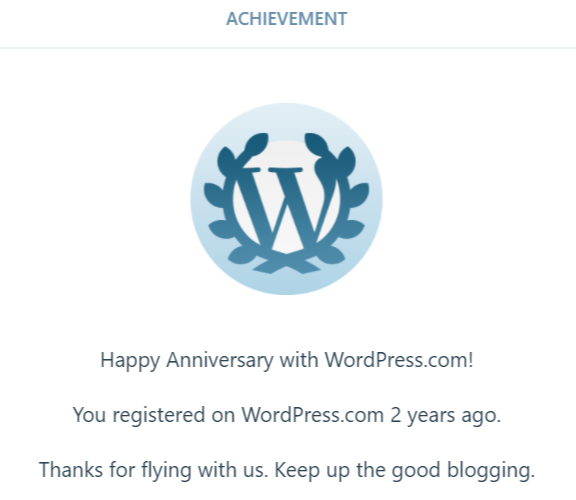
Task: Select the ACHIEVEMENT heading
Action: [287, 19]
